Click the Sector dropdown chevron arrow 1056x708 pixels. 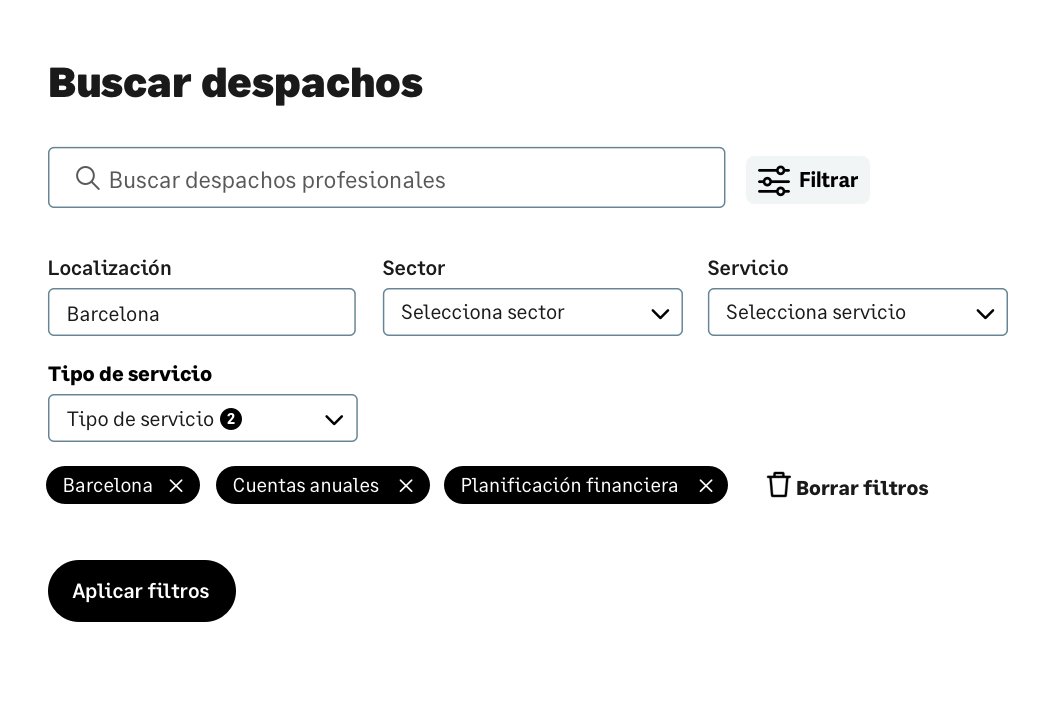coord(660,313)
